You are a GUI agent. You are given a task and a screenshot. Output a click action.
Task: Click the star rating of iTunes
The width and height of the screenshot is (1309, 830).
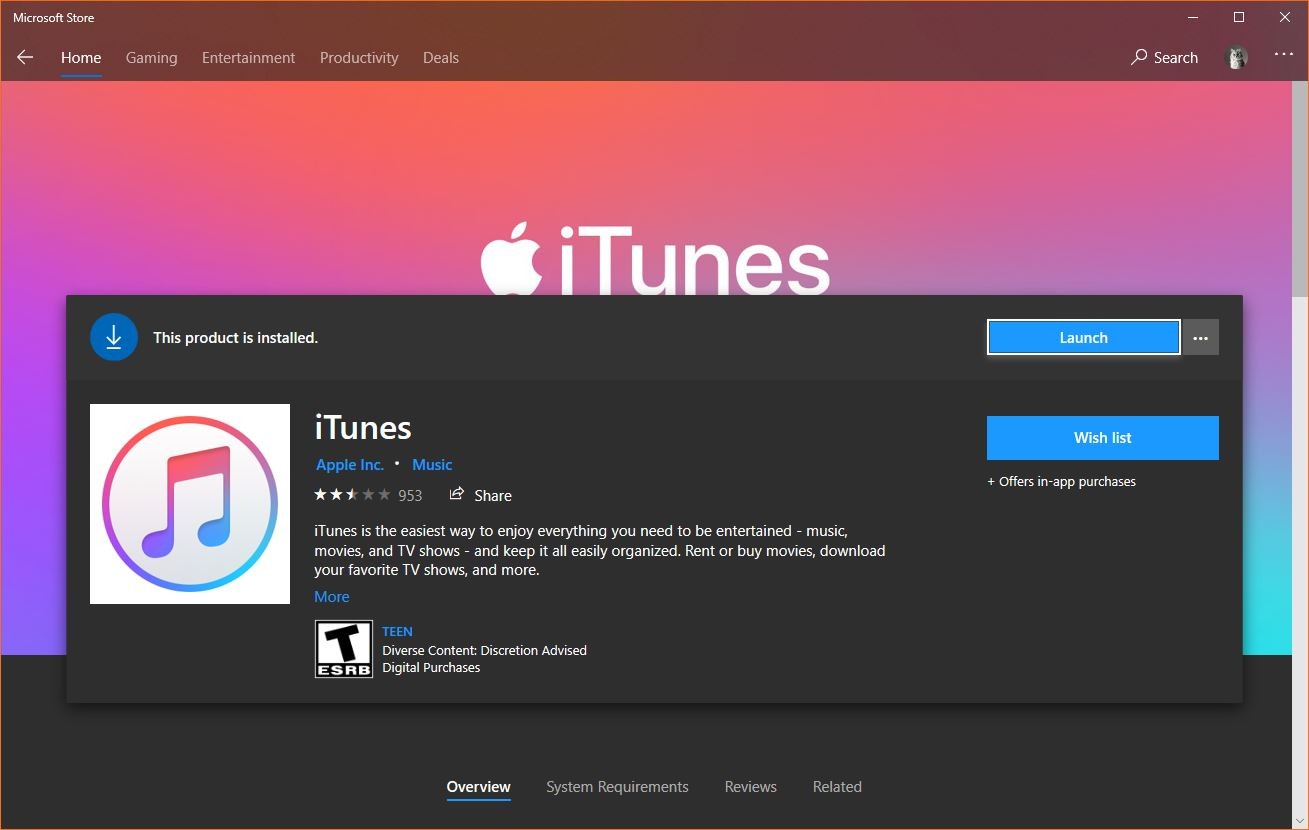(x=352, y=495)
